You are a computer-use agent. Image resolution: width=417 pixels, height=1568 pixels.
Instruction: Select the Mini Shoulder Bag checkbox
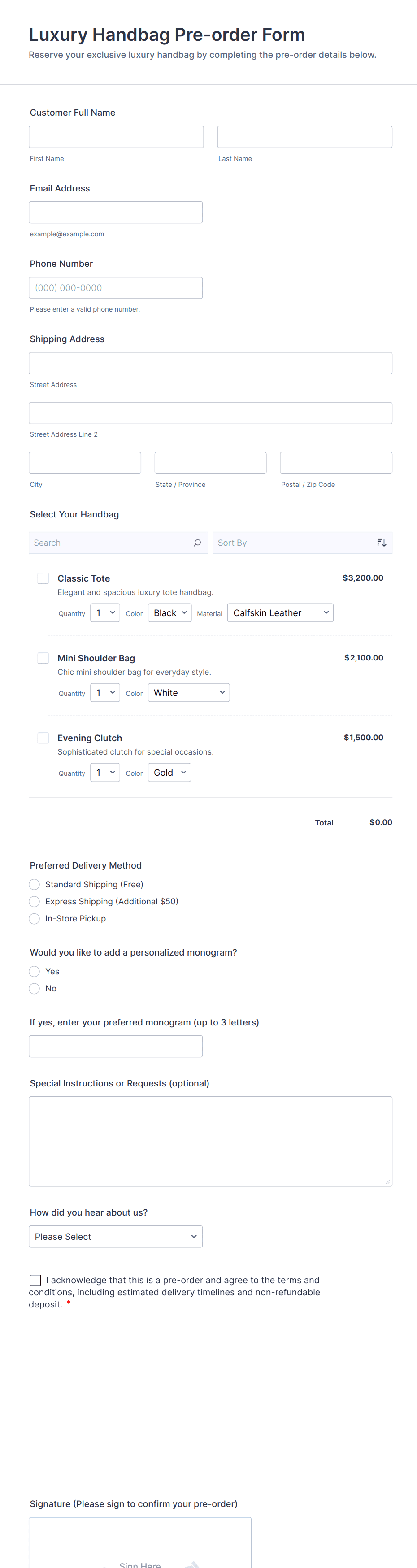click(43, 658)
